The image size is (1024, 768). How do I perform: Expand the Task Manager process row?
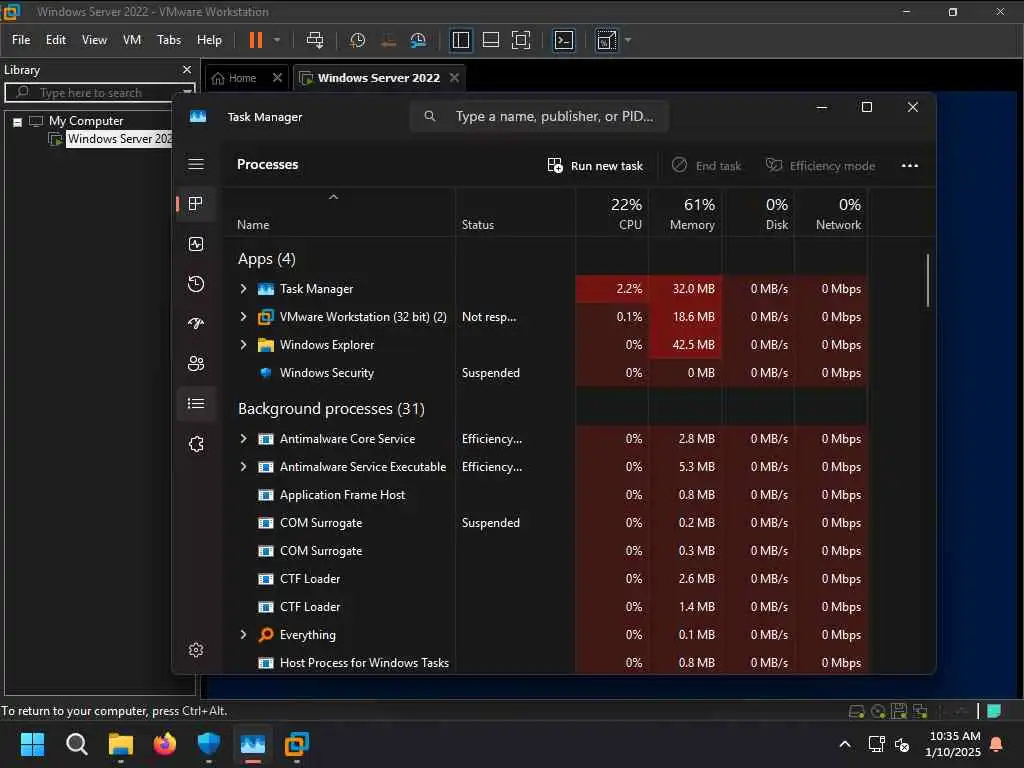pos(244,289)
